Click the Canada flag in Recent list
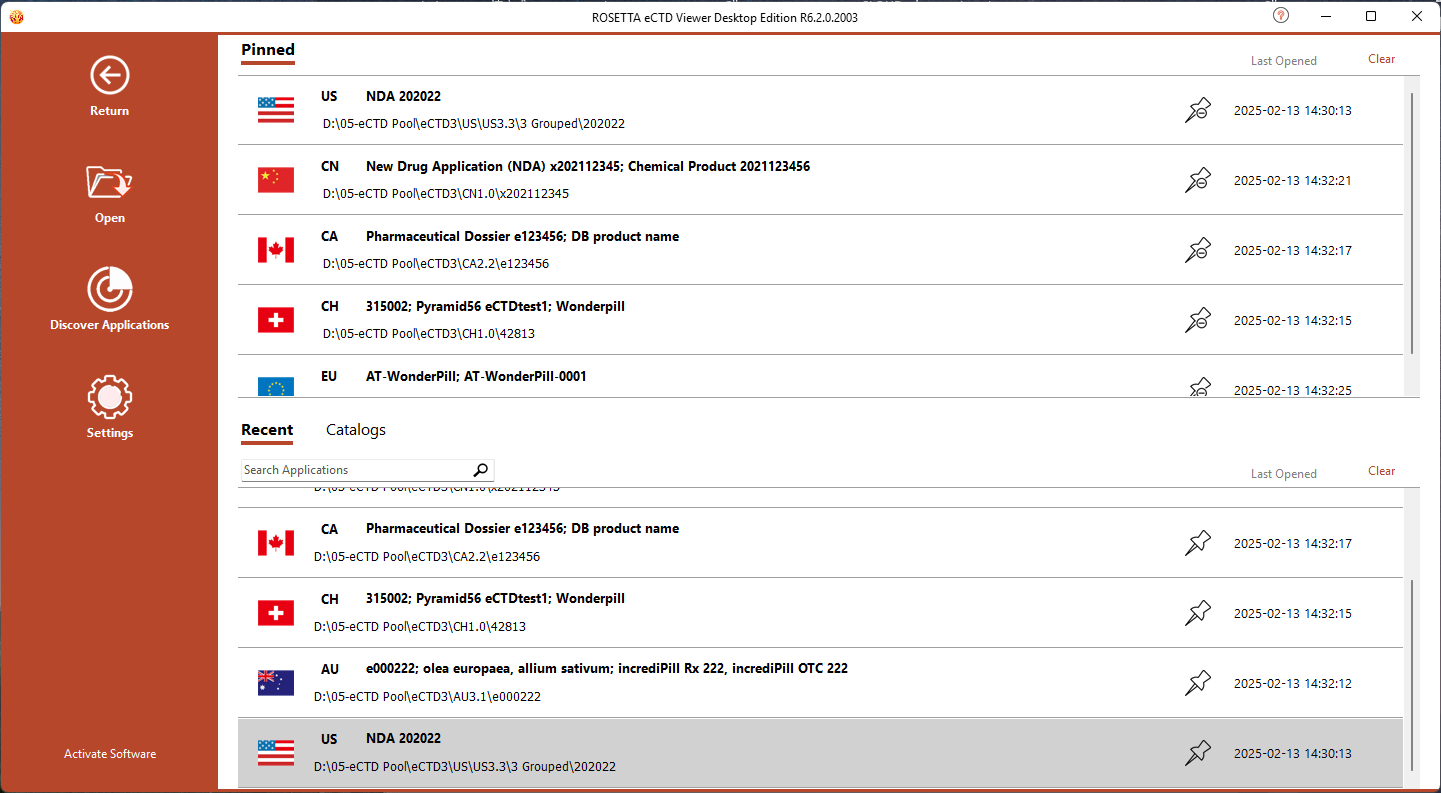1441x793 pixels. 276,543
